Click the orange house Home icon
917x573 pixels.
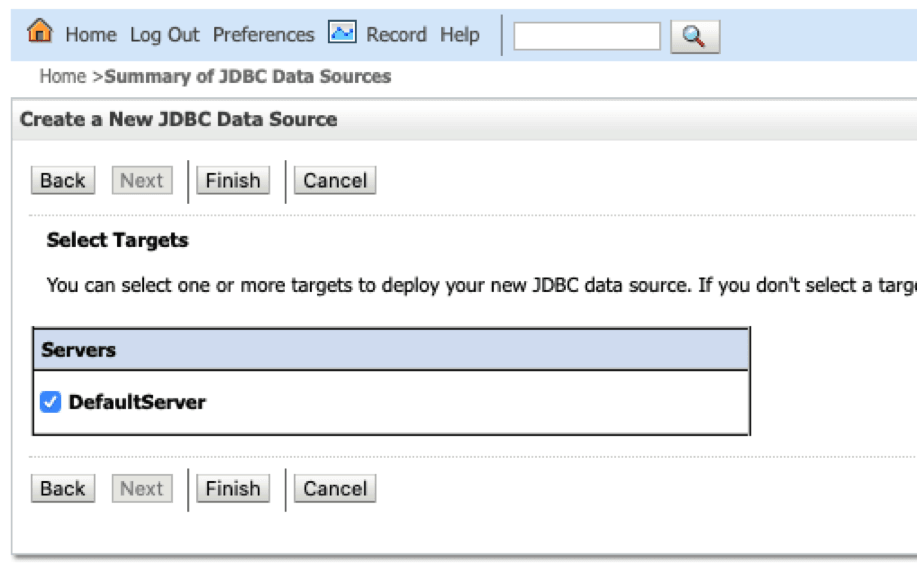coord(40,30)
